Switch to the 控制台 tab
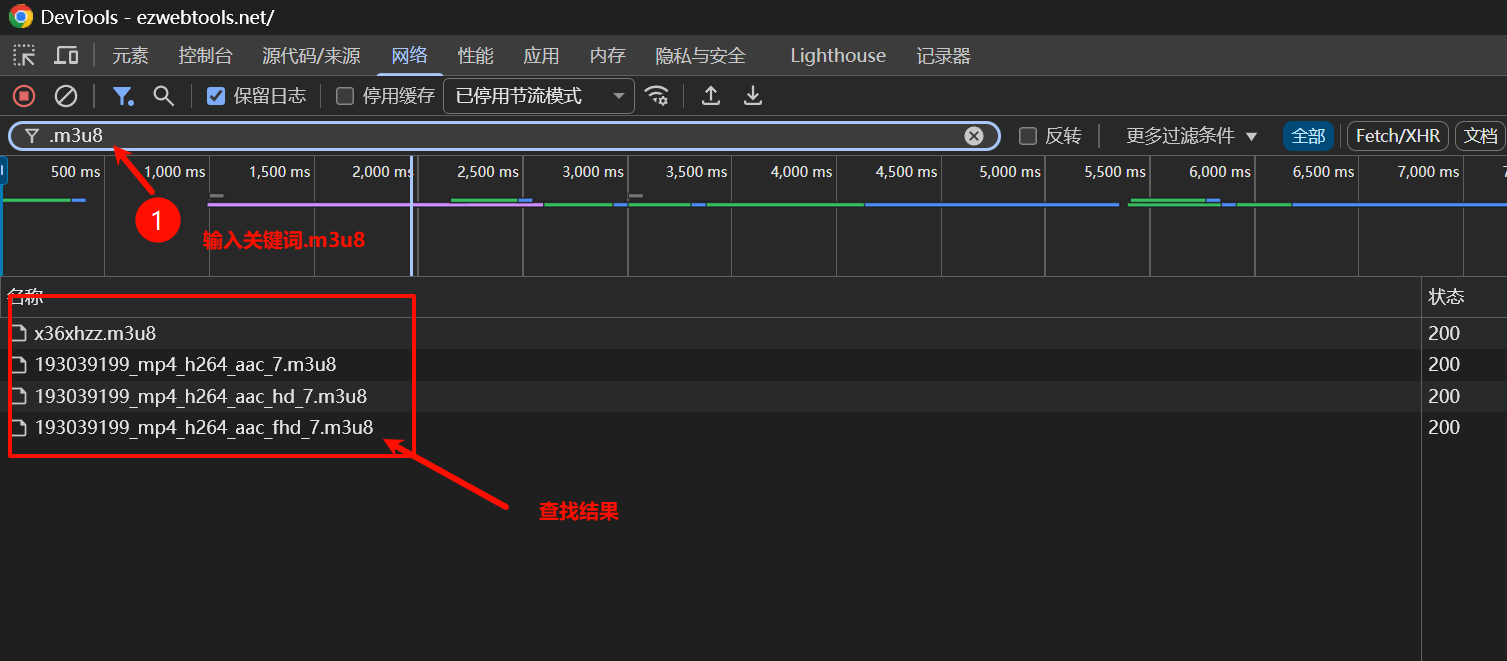1507x661 pixels. point(205,55)
